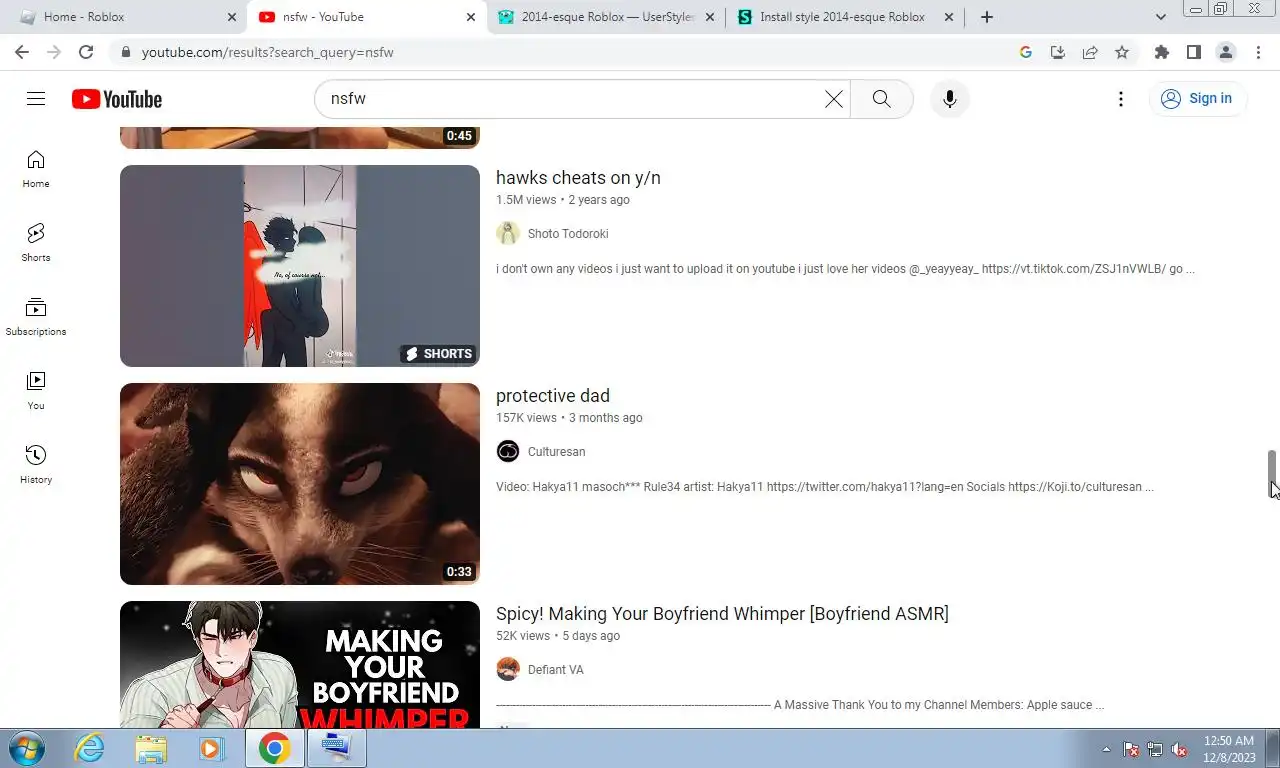Click the Sign in button
The image size is (1280, 768).
pyautogui.click(x=1197, y=98)
